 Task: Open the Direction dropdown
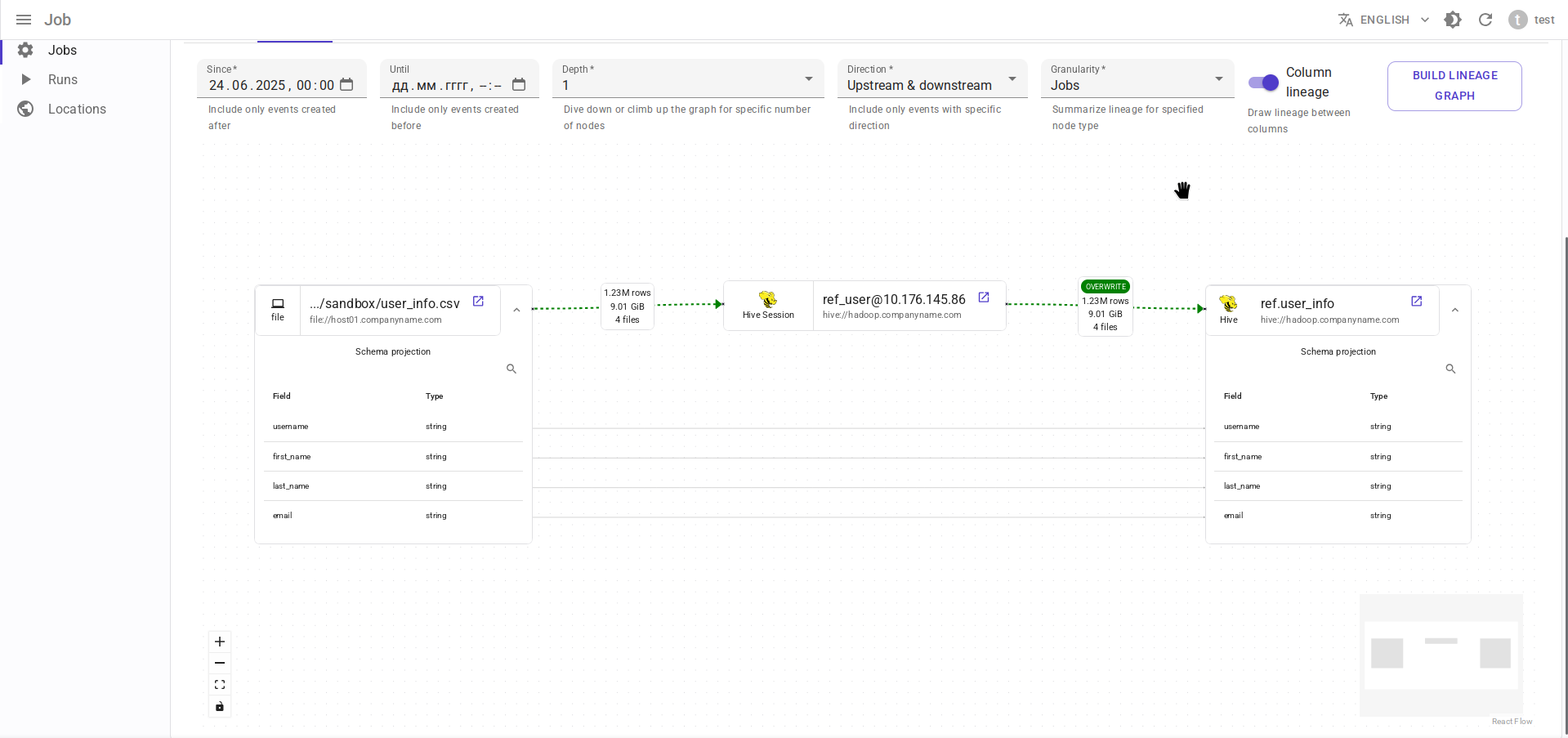(x=931, y=79)
